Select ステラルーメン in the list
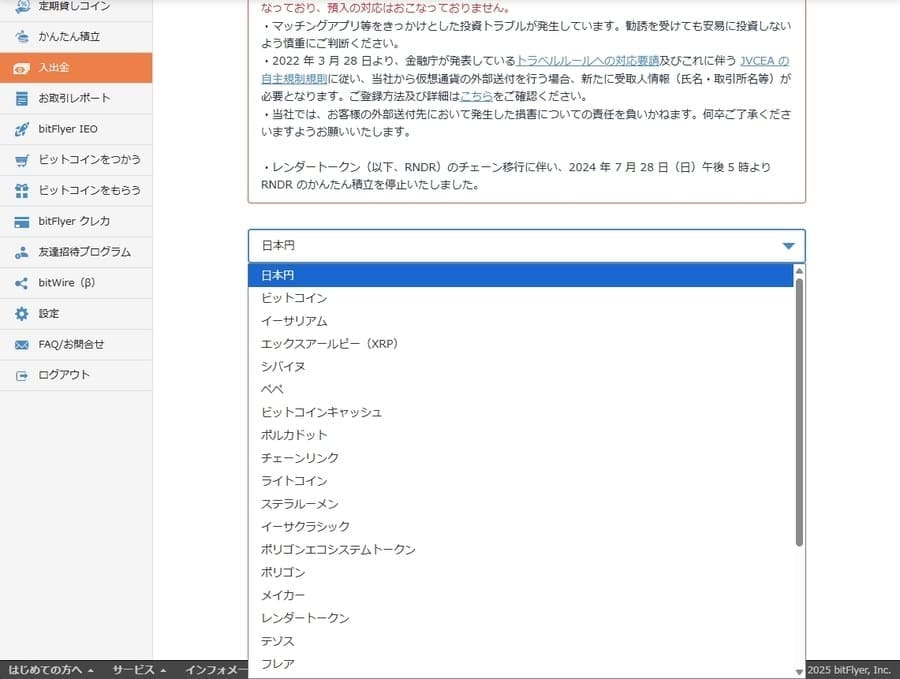 click(521, 504)
